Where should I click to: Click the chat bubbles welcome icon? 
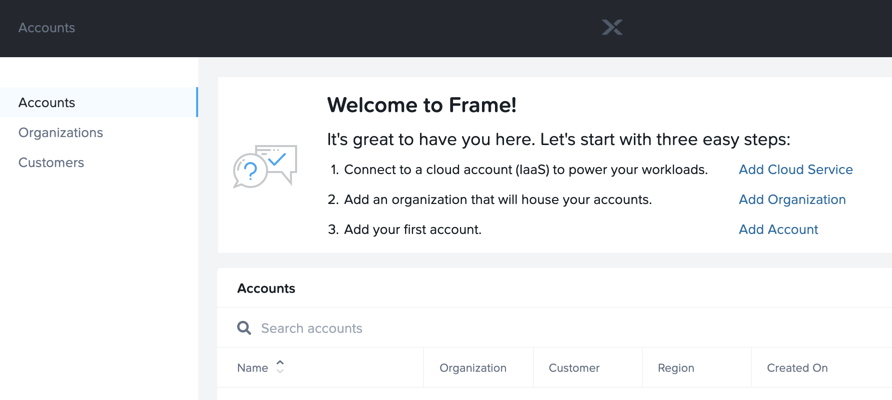265,166
